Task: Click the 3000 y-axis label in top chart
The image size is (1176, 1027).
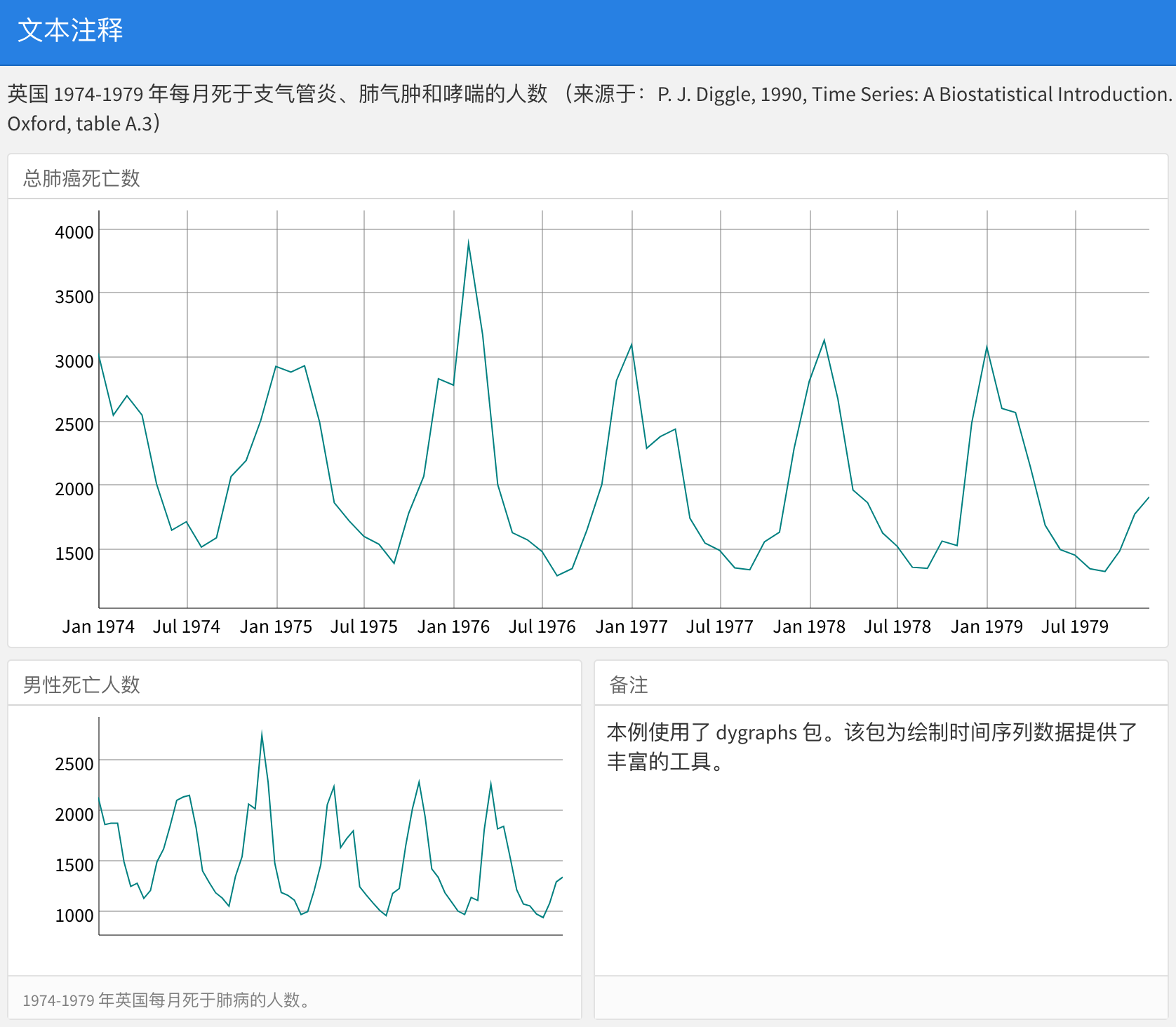Action: point(74,361)
